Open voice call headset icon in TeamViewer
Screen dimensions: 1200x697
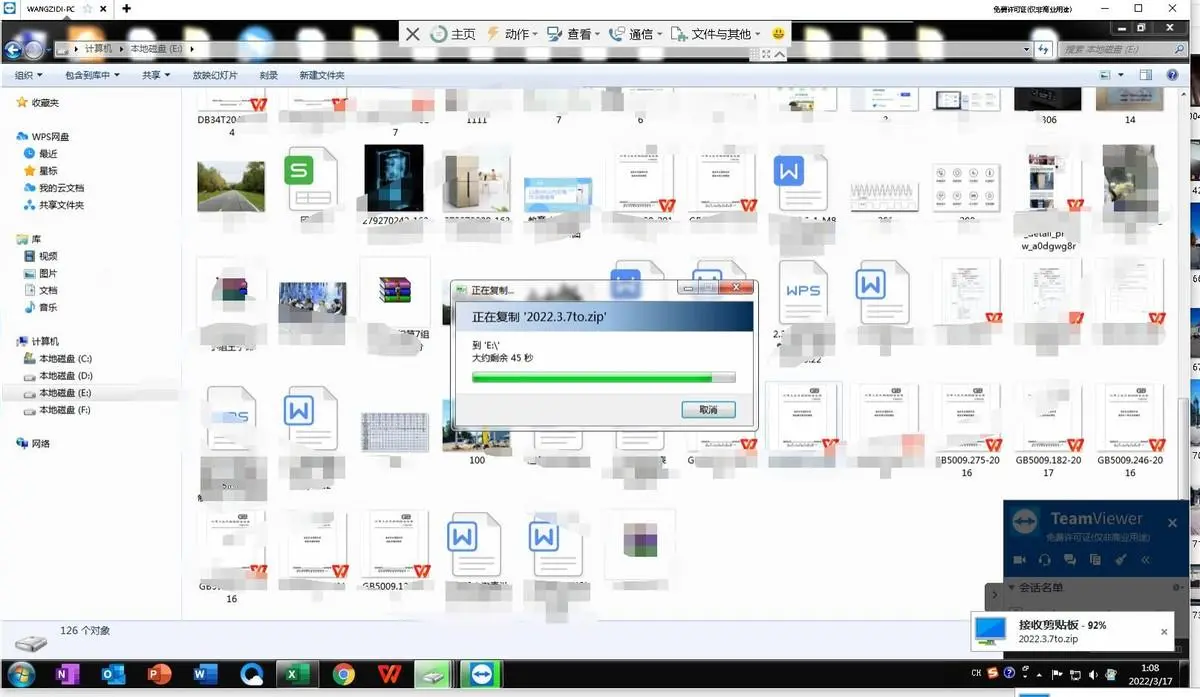(1045, 559)
